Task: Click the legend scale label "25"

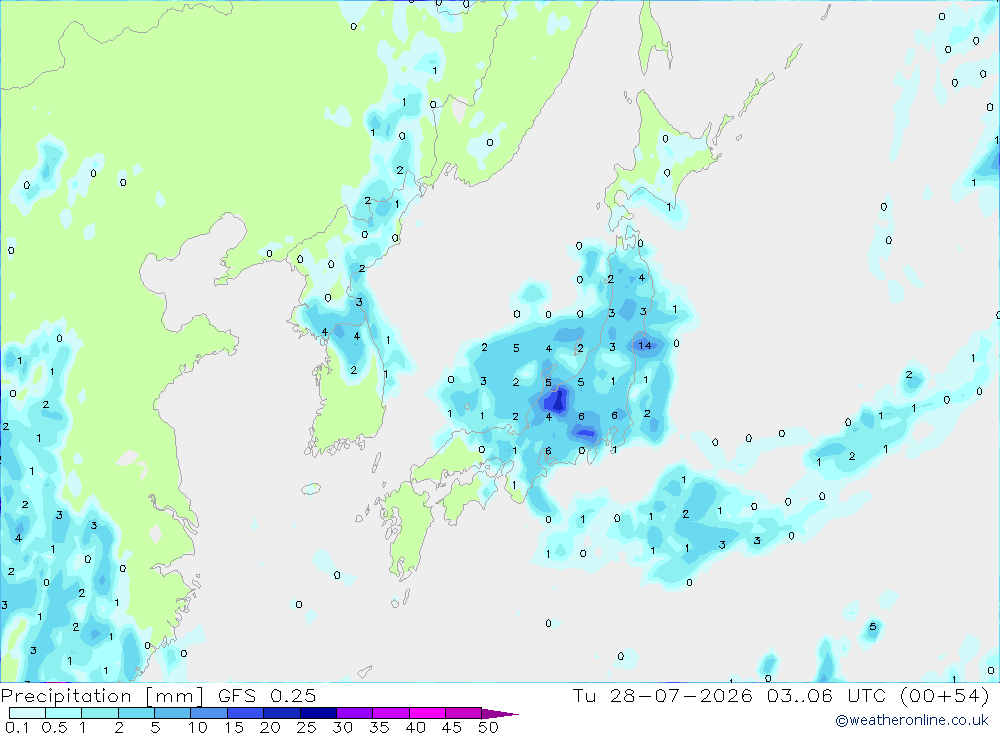Action: point(306,727)
